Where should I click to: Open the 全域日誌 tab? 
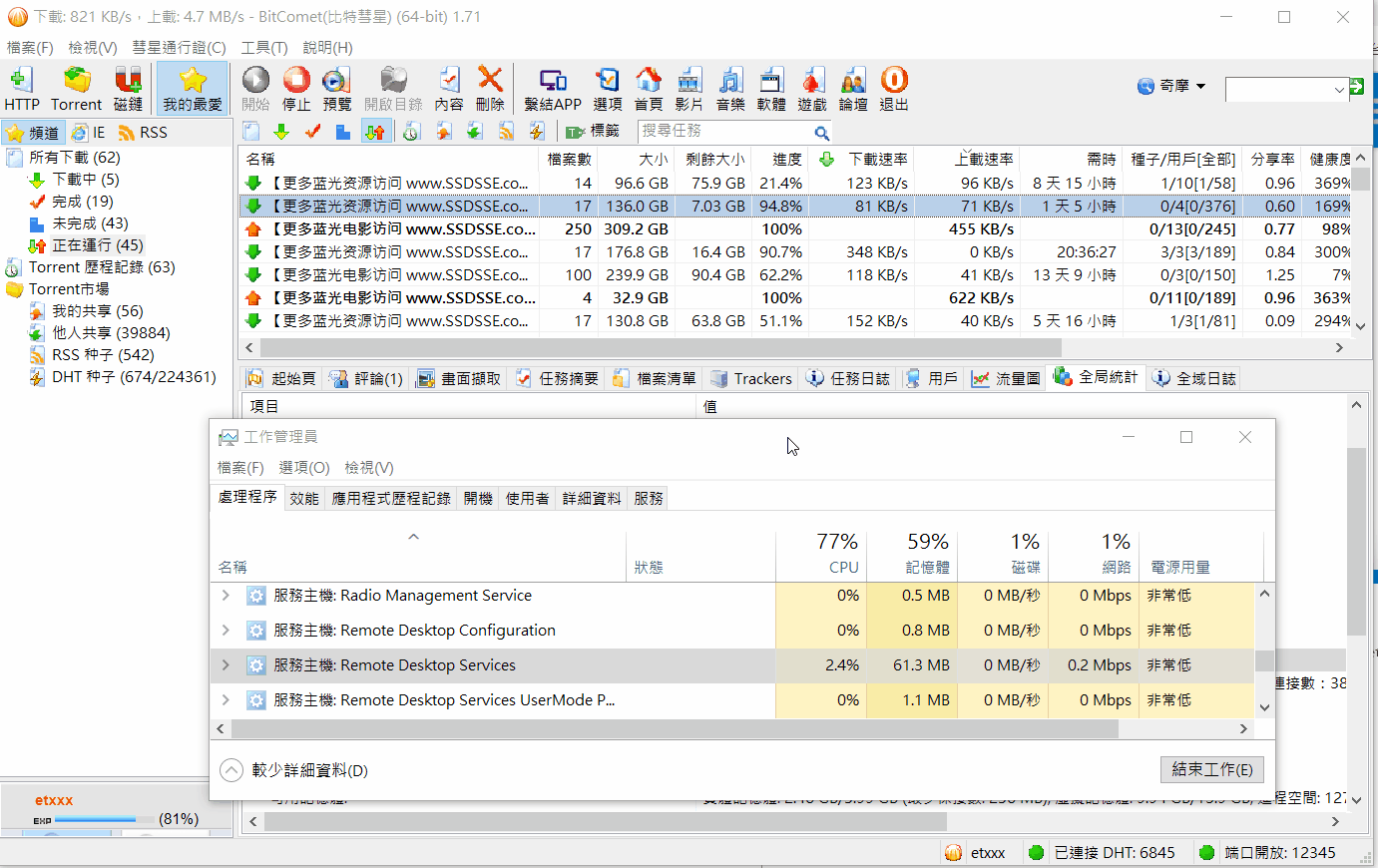tap(1194, 378)
